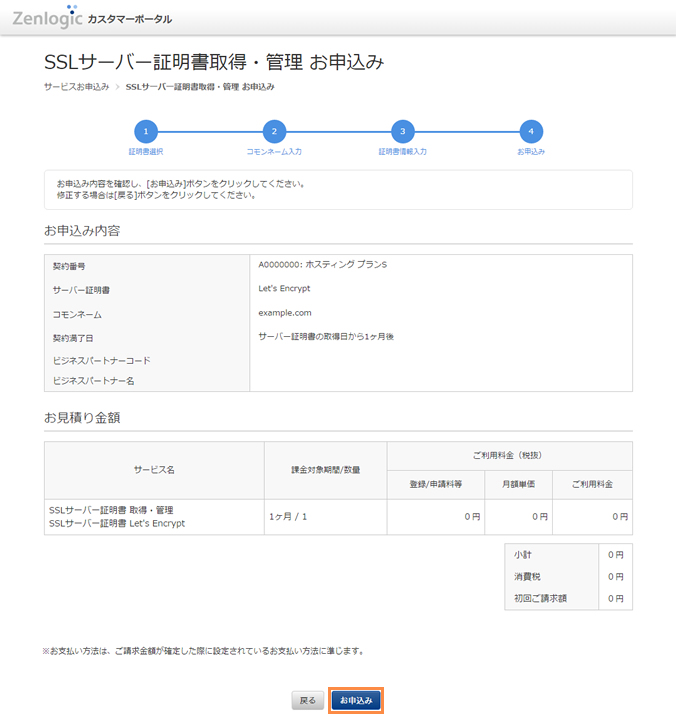
Task: Click the 初回ご請求額 total row
Action: pos(540,598)
